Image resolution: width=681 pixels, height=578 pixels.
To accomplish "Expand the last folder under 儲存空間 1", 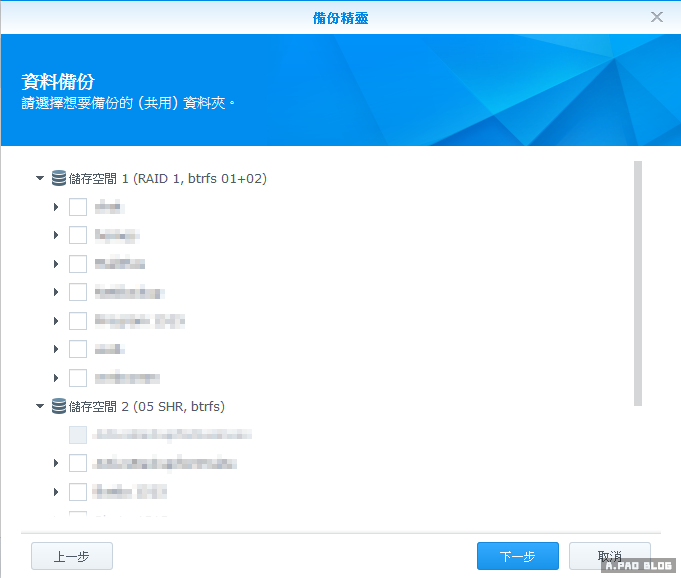I will point(57,378).
